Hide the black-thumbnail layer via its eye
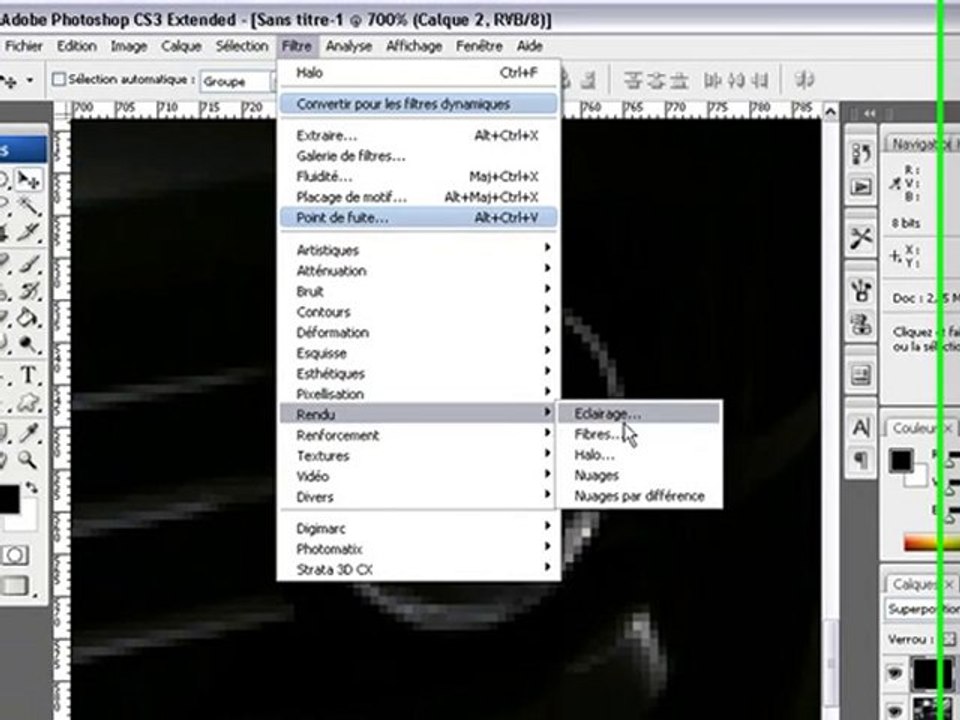960x720 pixels. (x=894, y=675)
